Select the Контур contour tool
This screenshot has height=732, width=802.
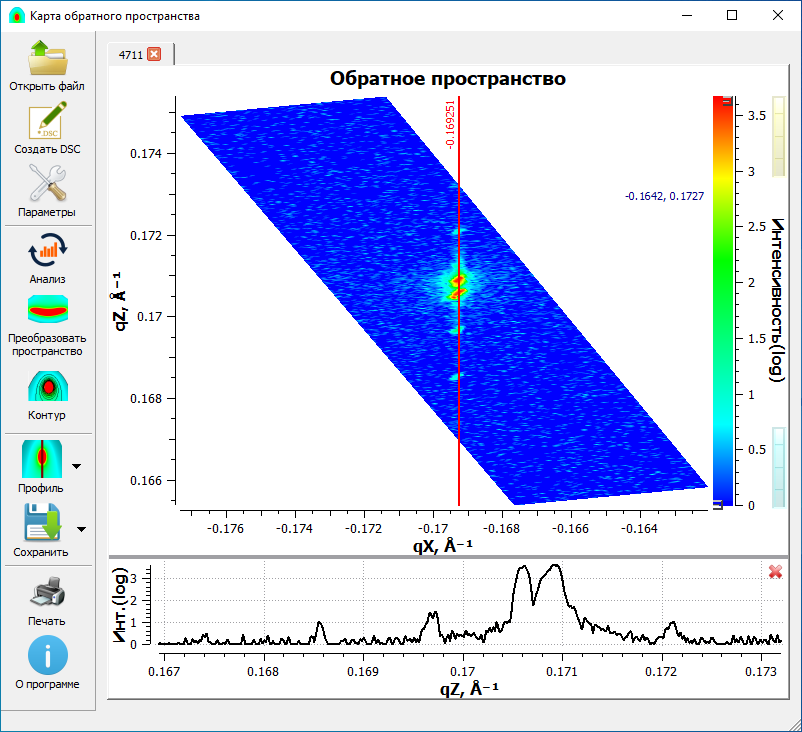point(47,388)
